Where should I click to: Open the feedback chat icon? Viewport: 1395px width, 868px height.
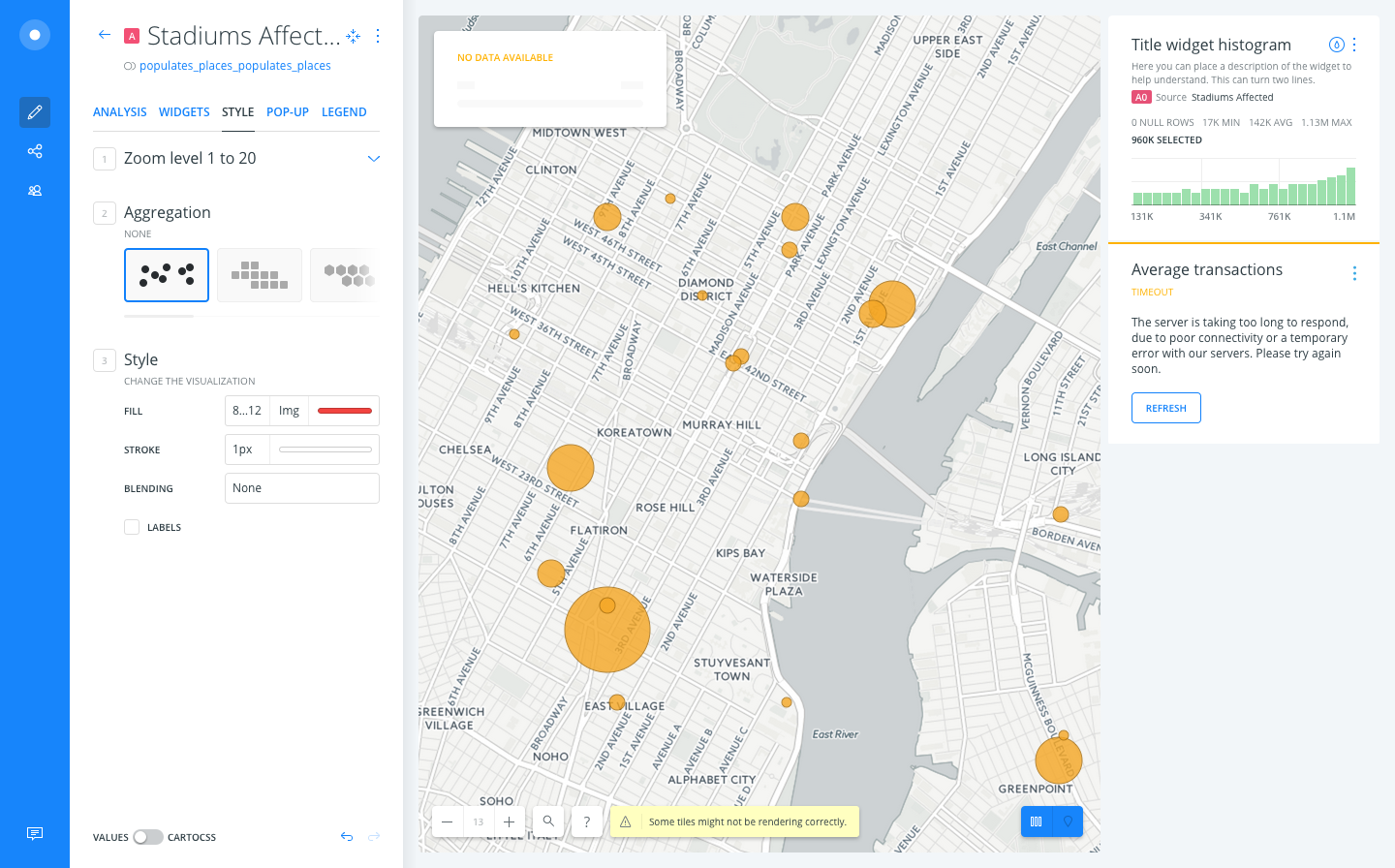pyautogui.click(x=35, y=834)
